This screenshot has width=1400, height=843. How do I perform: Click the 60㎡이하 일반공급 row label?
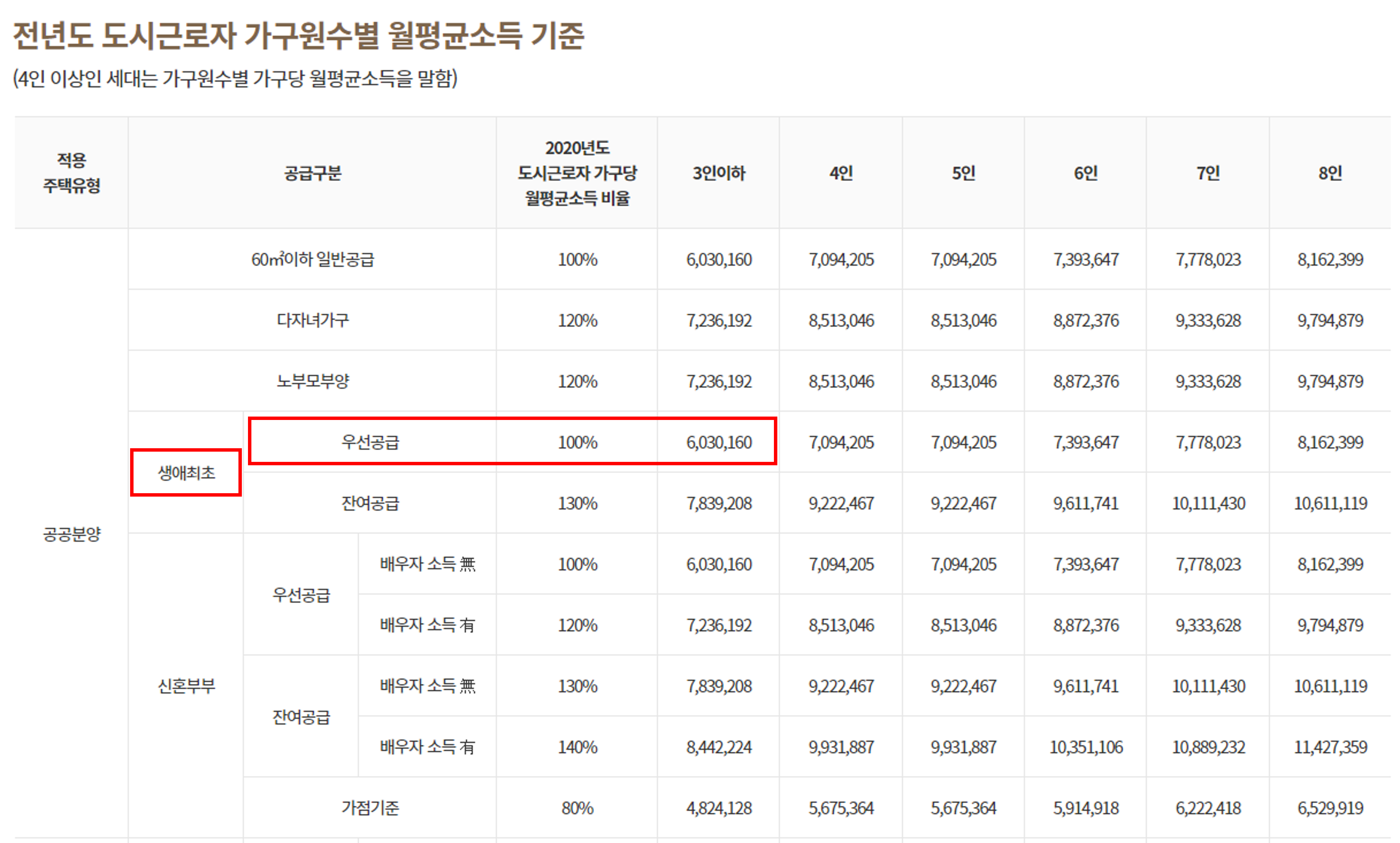[312, 260]
